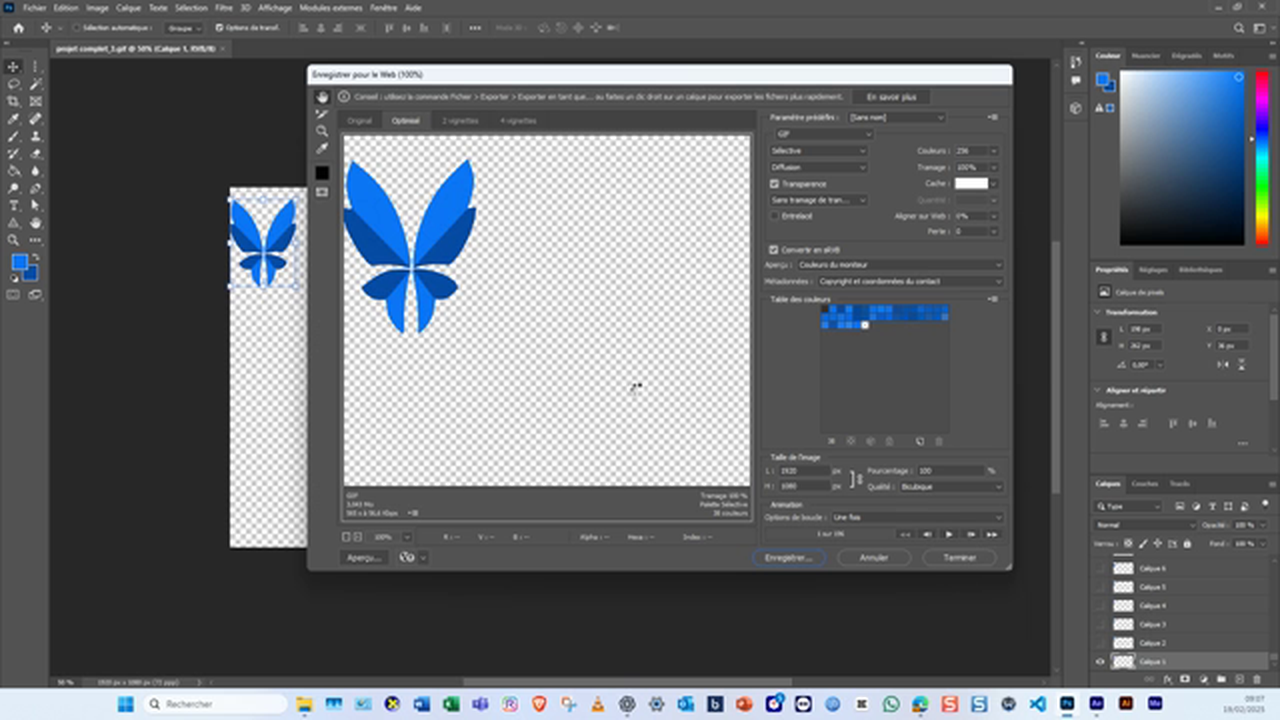
Task: Open Photoshop from the Windows taskbar
Action: pos(1067,704)
